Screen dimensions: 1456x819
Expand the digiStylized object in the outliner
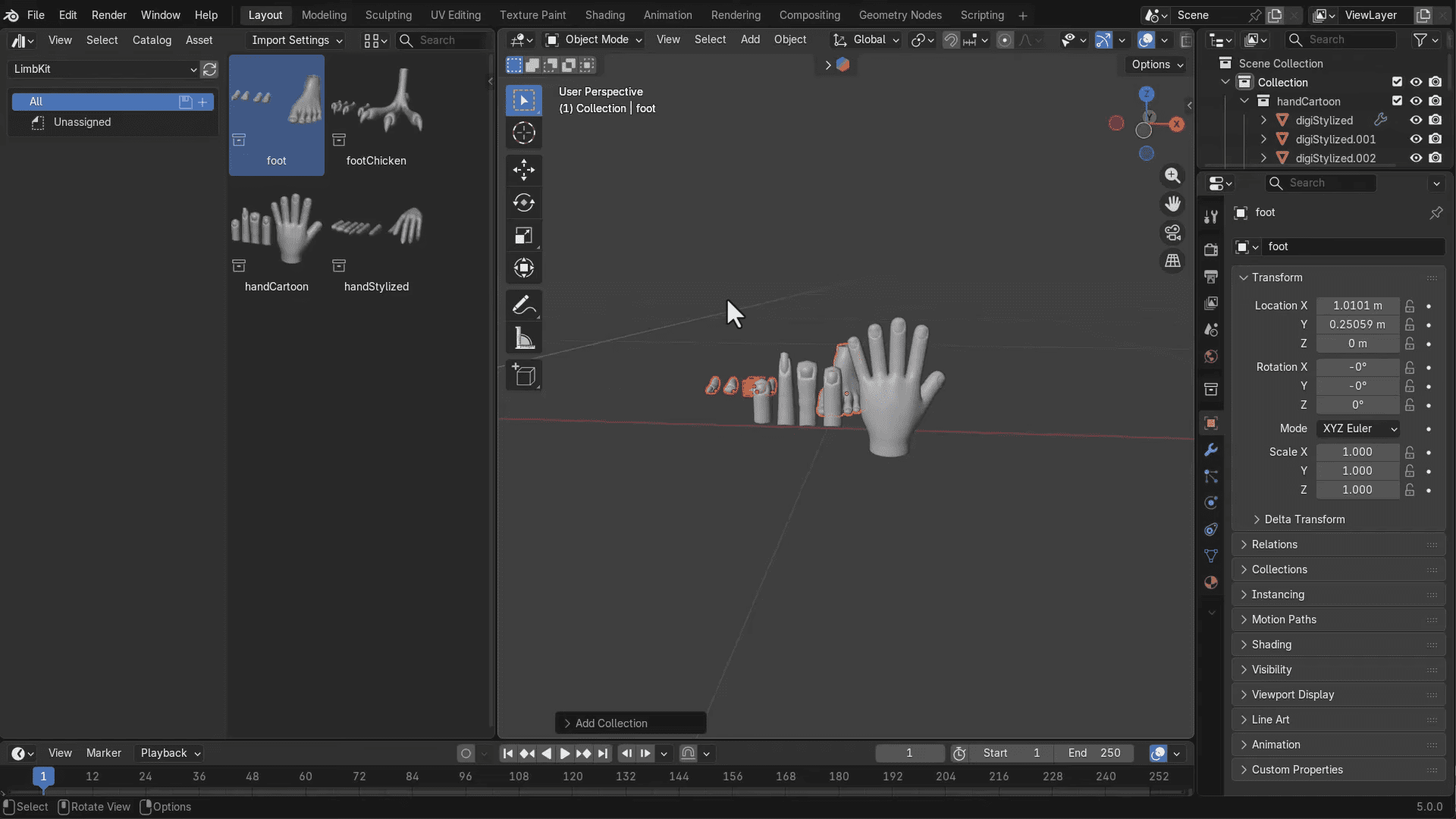pyautogui.click(x=1263, y=120)
